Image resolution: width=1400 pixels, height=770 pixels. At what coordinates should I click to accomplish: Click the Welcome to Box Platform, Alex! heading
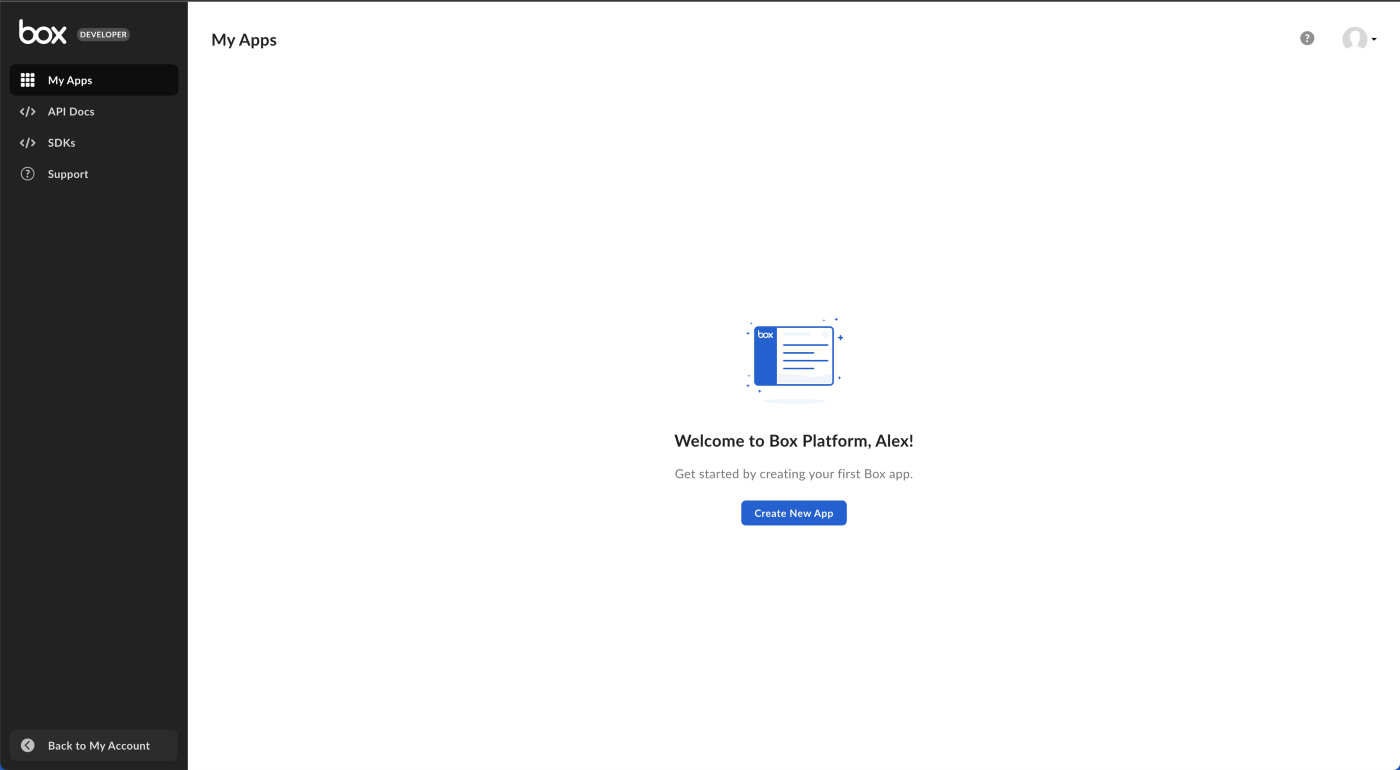coord(794,441)
